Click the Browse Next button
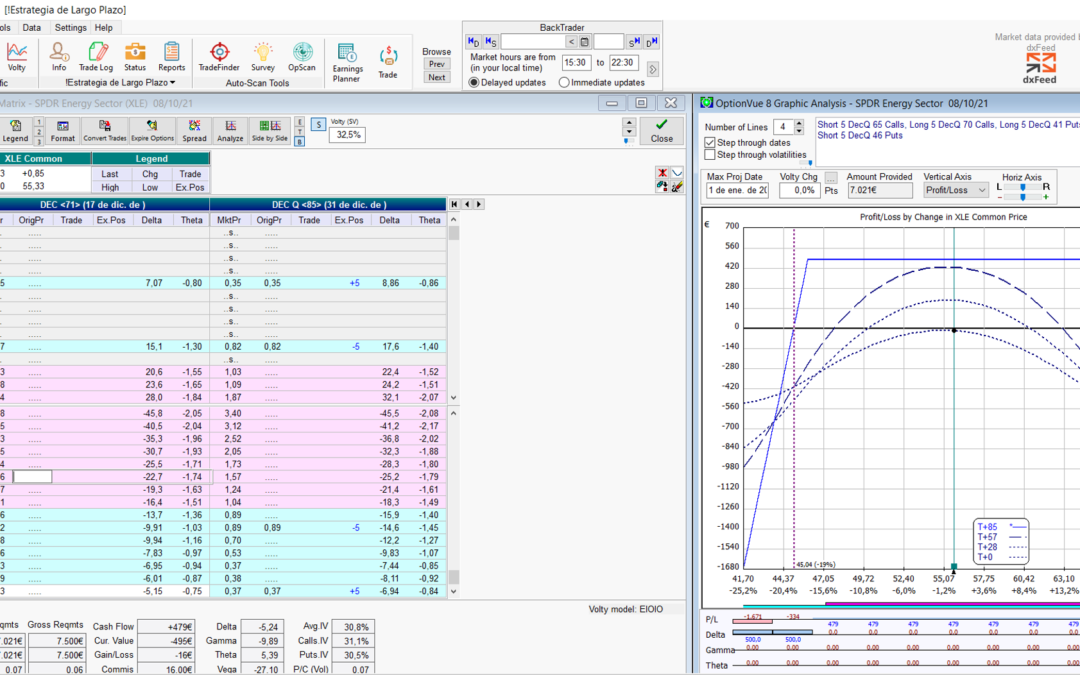The height and width of the screenshot is (675, 1080). point(437,77)
